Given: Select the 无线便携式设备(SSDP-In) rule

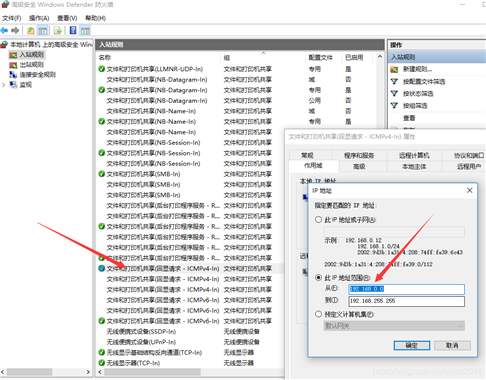Looking at the screenshot, I should point(141,332).
